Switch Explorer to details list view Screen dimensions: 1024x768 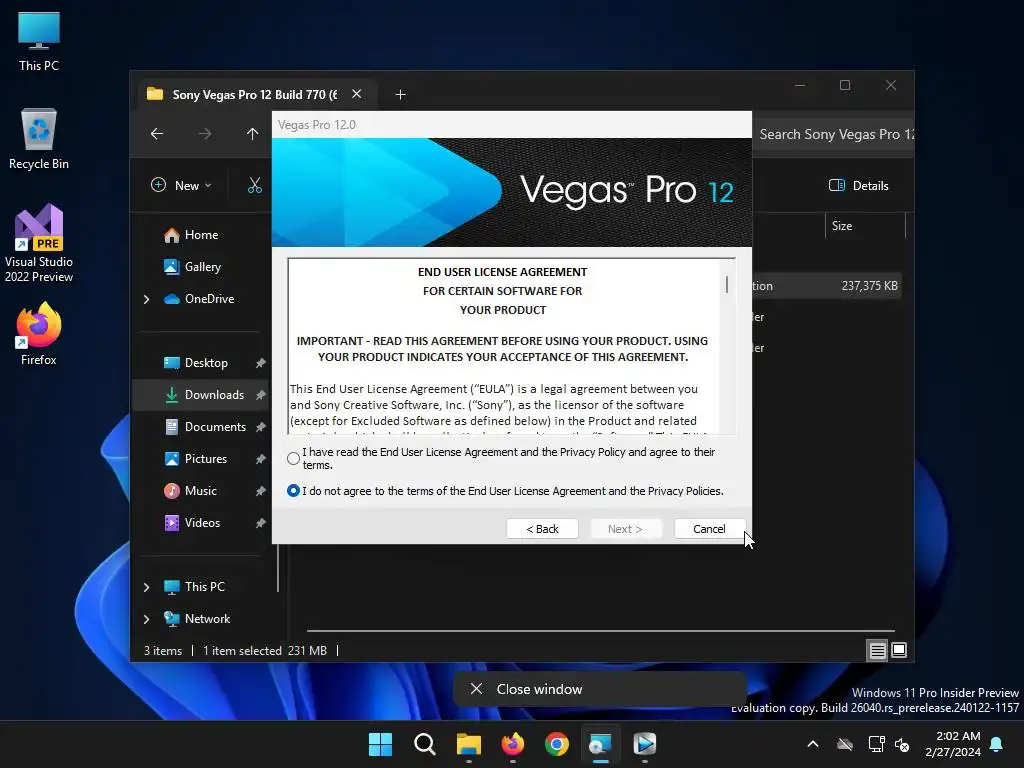[x=877, y=650]
